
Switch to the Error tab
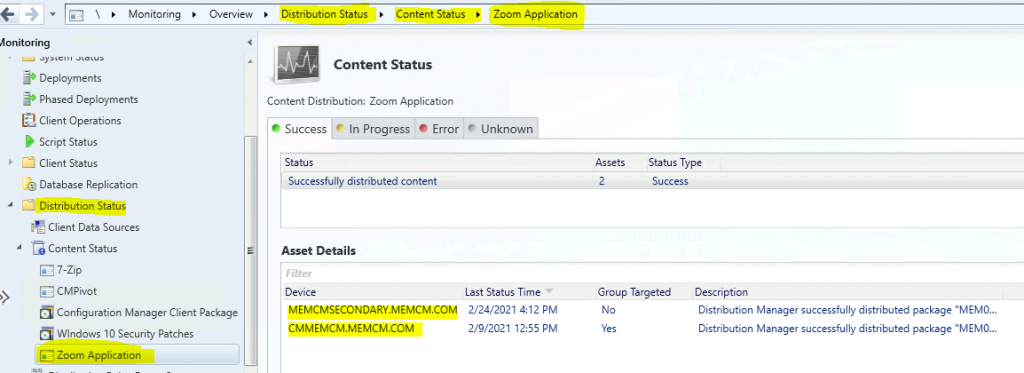(x=440, y=129)
